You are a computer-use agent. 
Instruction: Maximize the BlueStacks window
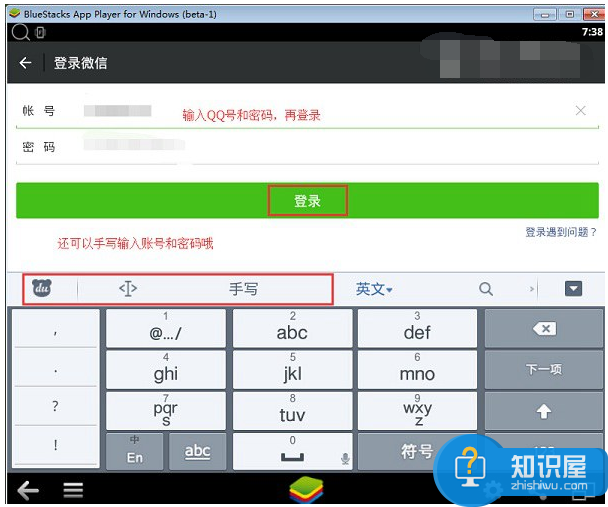pos(570,15)
